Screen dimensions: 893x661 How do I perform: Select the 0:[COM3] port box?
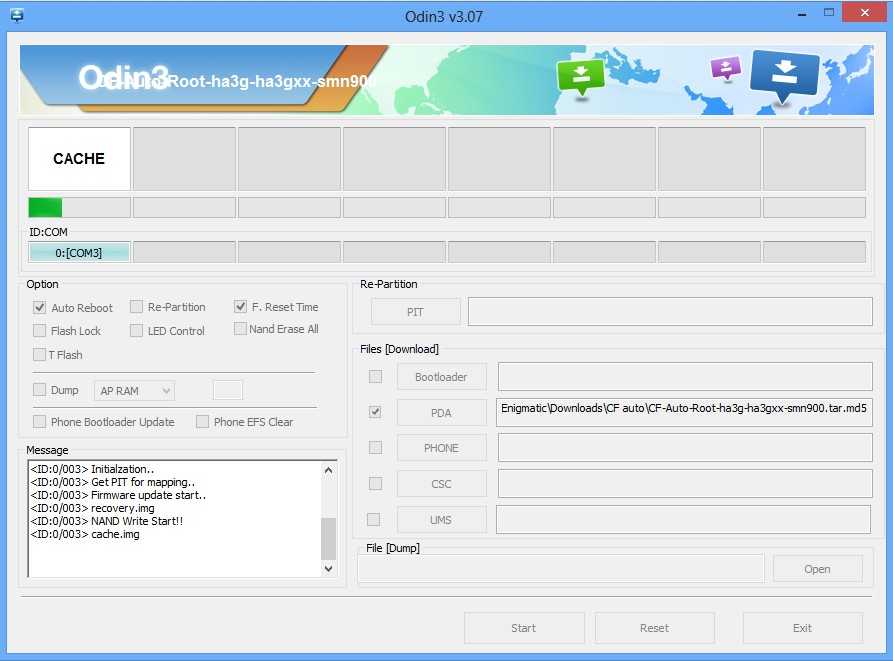click(79, 252)
